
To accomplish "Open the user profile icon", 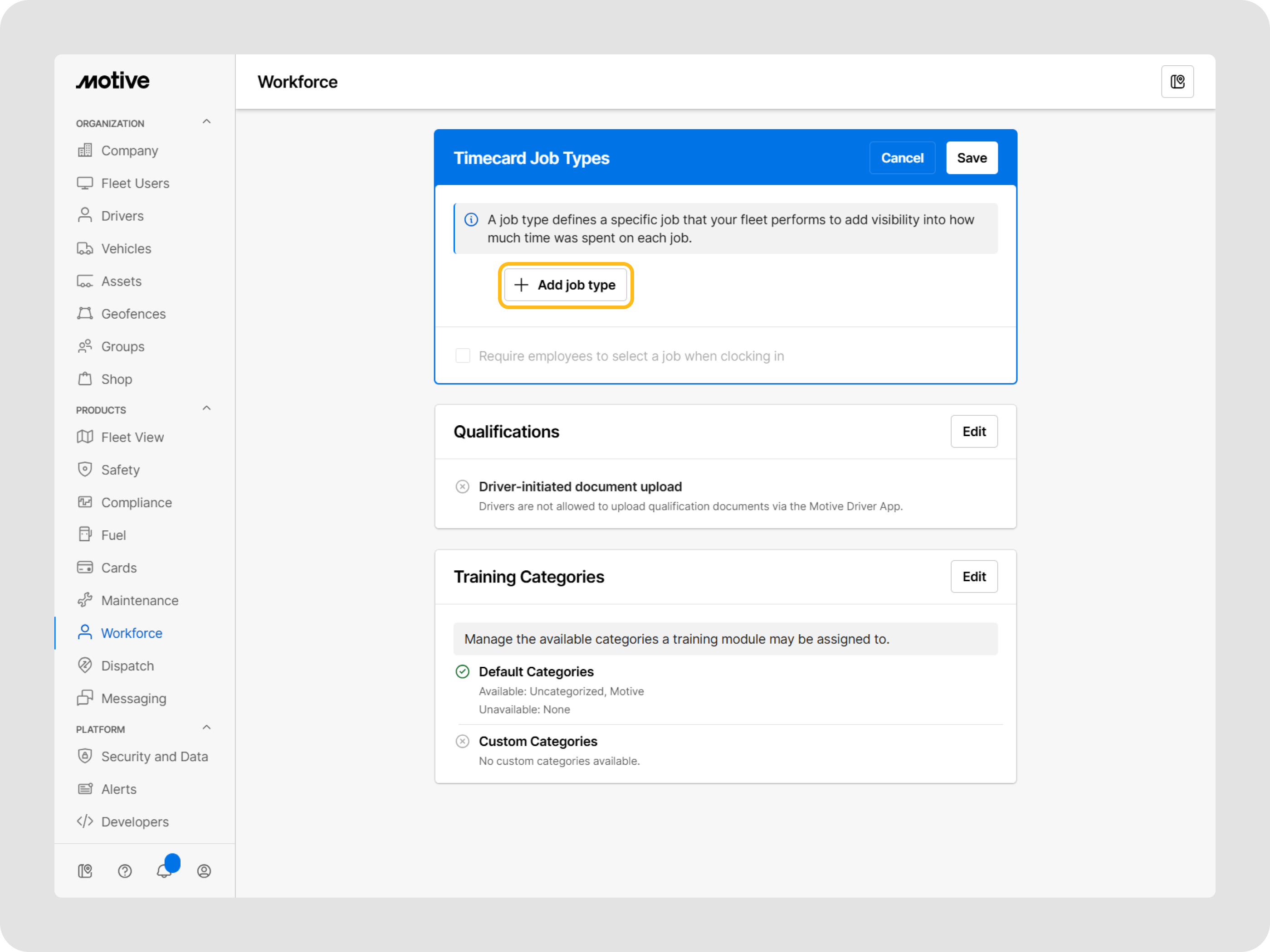I will pos(204,870).
